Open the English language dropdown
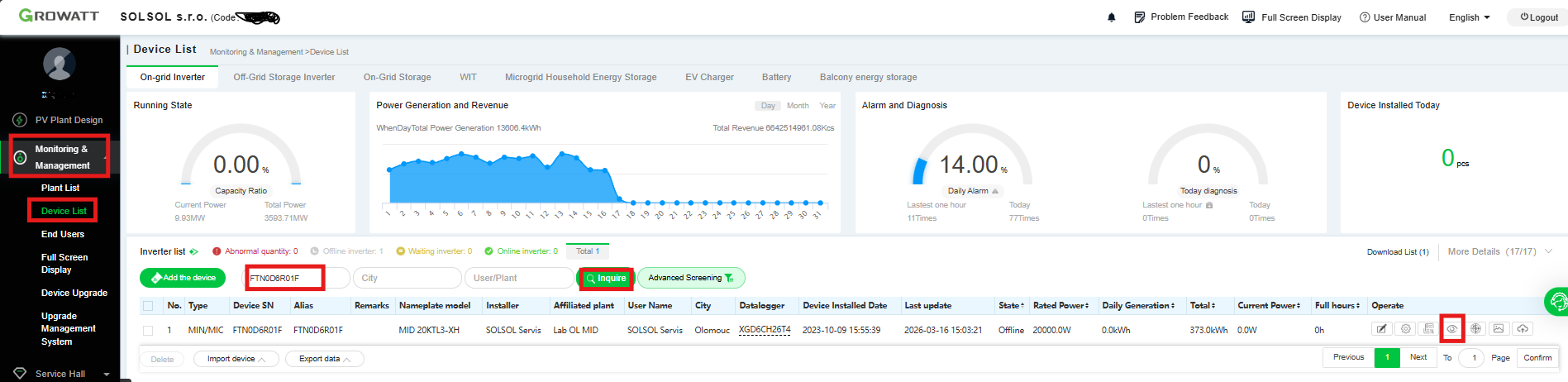Viewport: 1568px width, 382px height. tap(1469, 17)
